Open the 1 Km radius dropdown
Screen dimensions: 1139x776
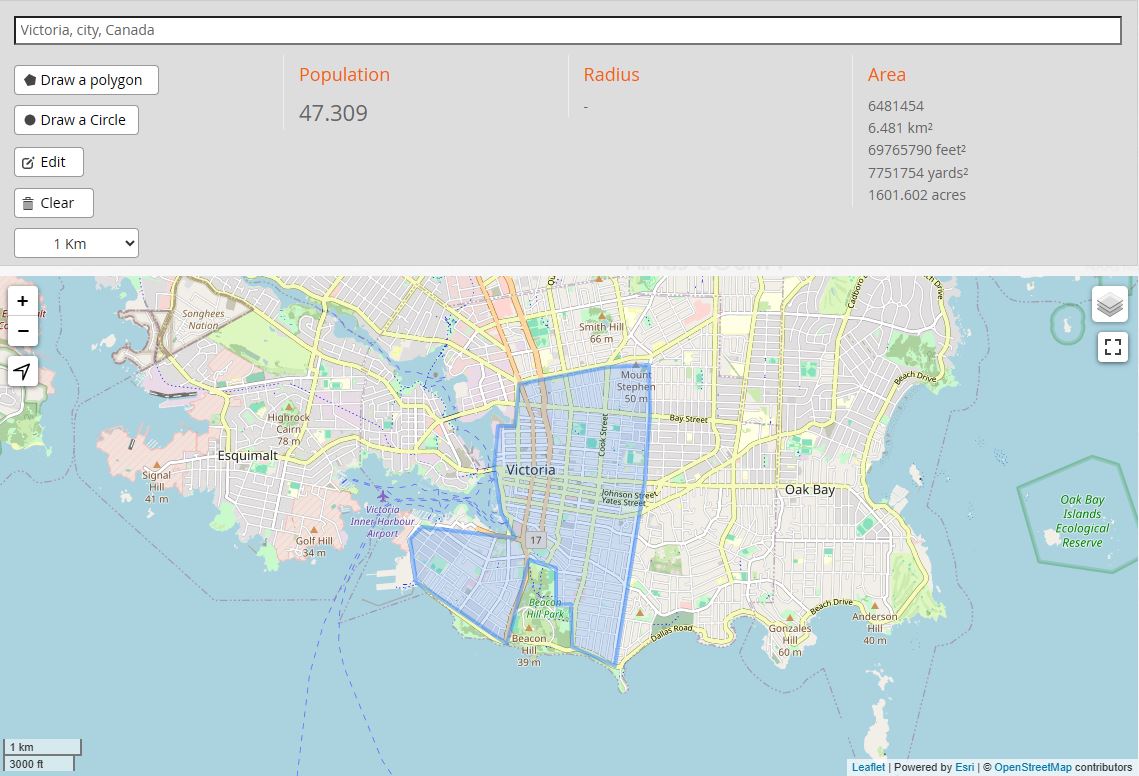click(x=76, y=243)
